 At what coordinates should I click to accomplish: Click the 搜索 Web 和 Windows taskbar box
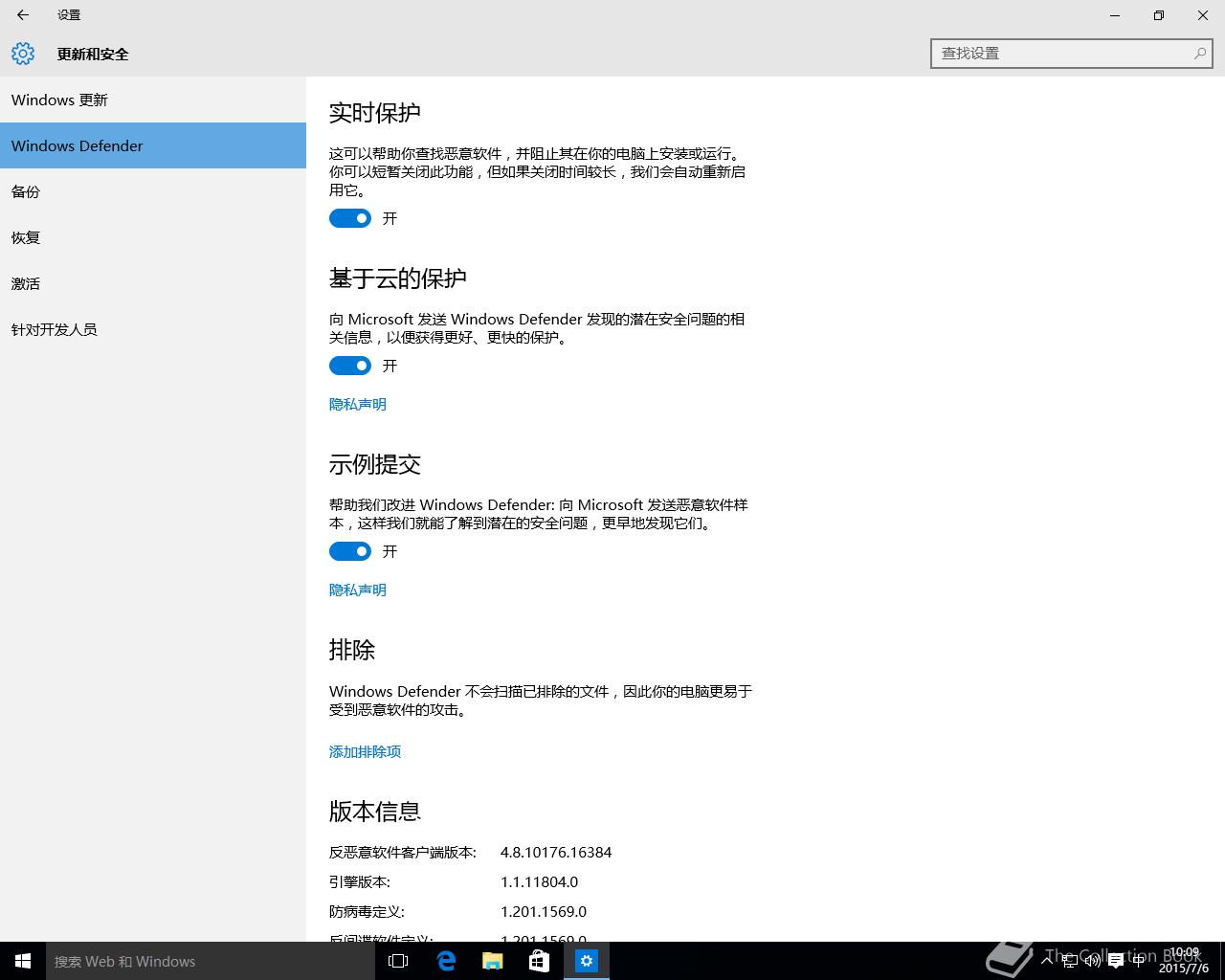[x=211, y=961]
